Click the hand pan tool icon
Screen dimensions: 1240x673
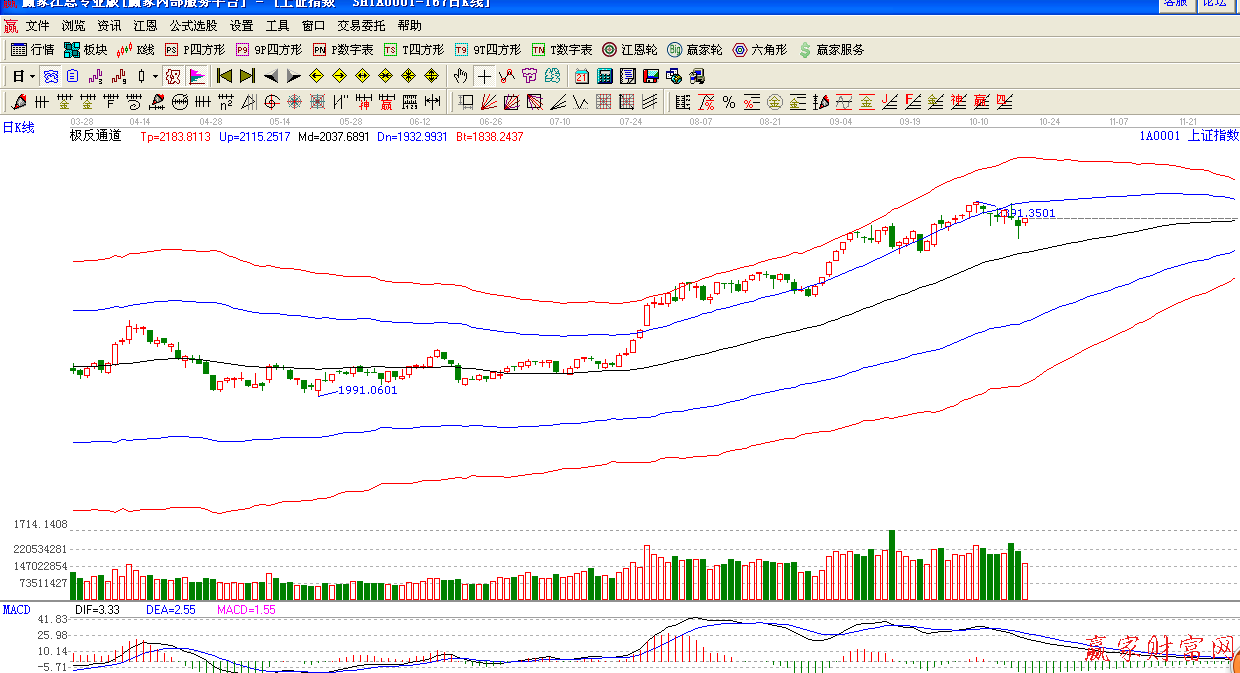[x=460, y=76]
